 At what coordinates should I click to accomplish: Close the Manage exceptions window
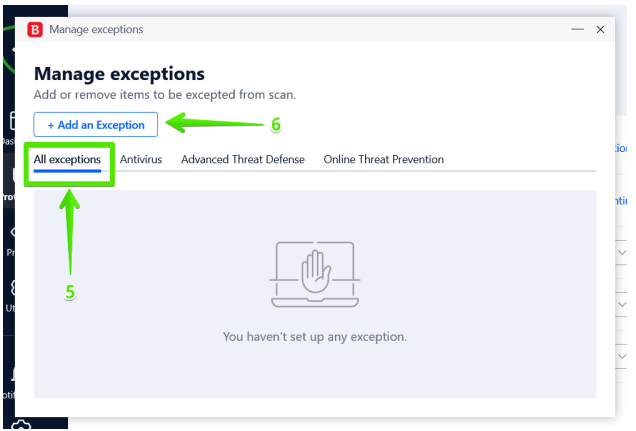(x=600, y=29)
